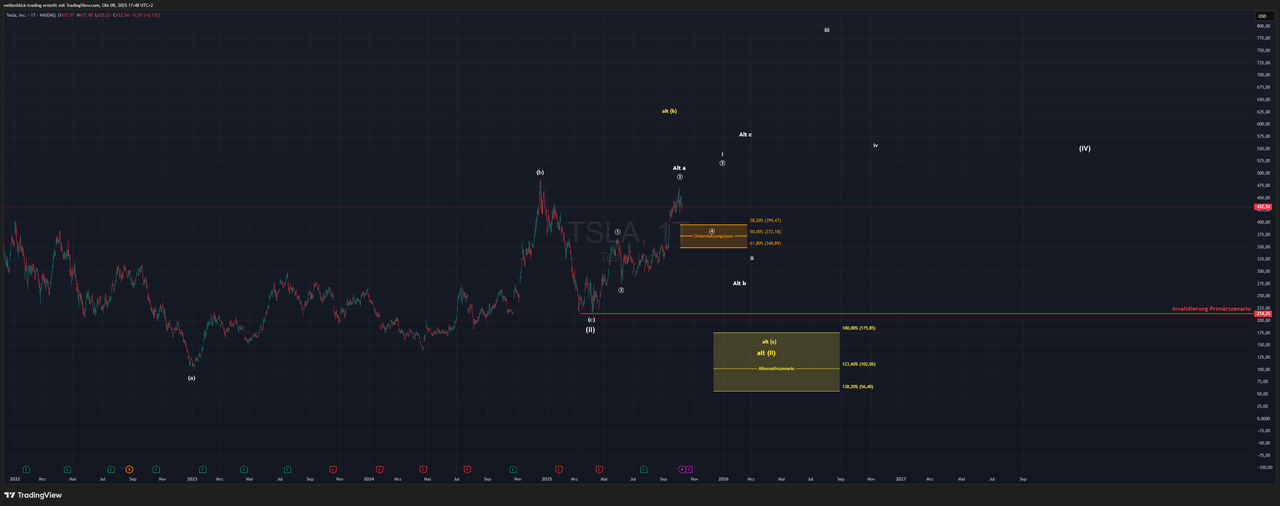Select the yellow 'alt (b)' wave label
The width and height of the screenshot is (1280, 506).
pyautogui.click(x=669, y=111)
